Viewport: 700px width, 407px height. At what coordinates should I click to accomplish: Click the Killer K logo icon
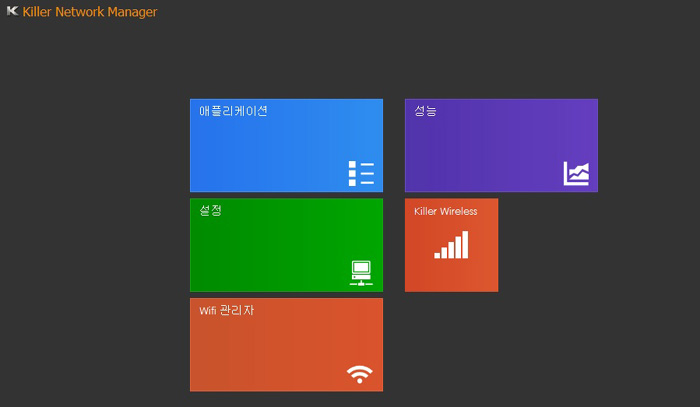[x=12, y=11]
